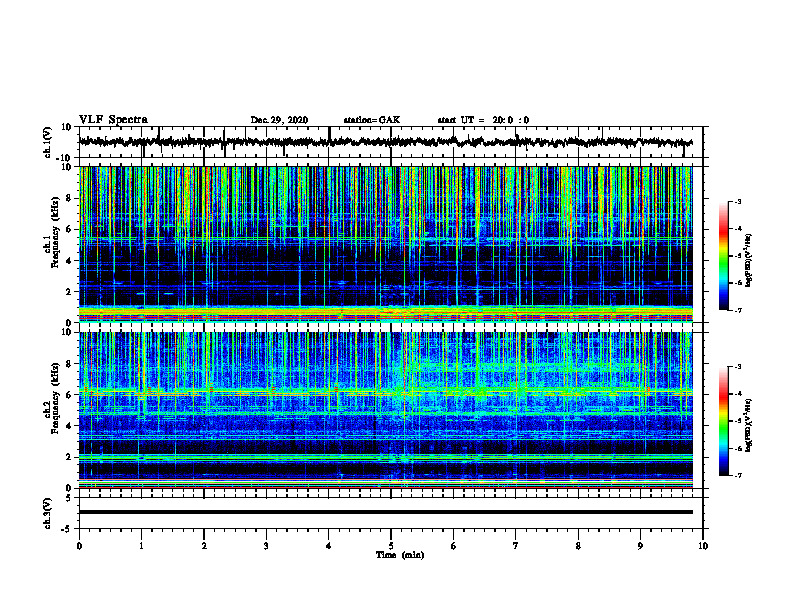Click the time axis tick "8"
The width and height of the screenshot is (792, 612).
(578, 546)
